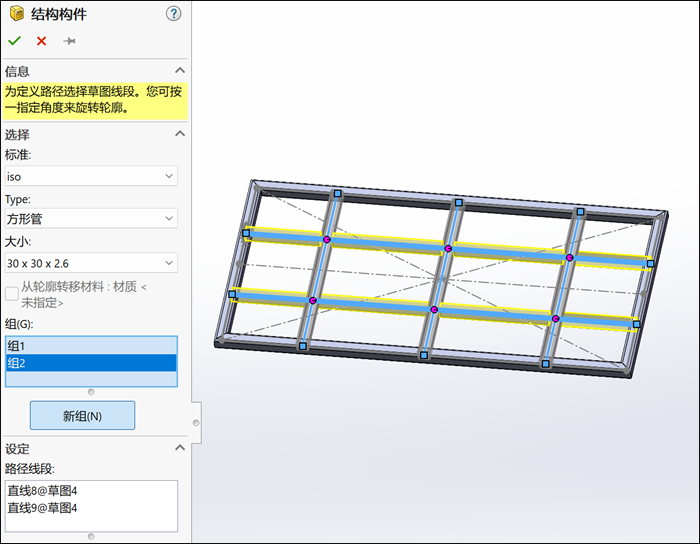Viewport: 700px width, 544px height.
Task: Click the 结构构件 feature icon
Action: [17, 14]
